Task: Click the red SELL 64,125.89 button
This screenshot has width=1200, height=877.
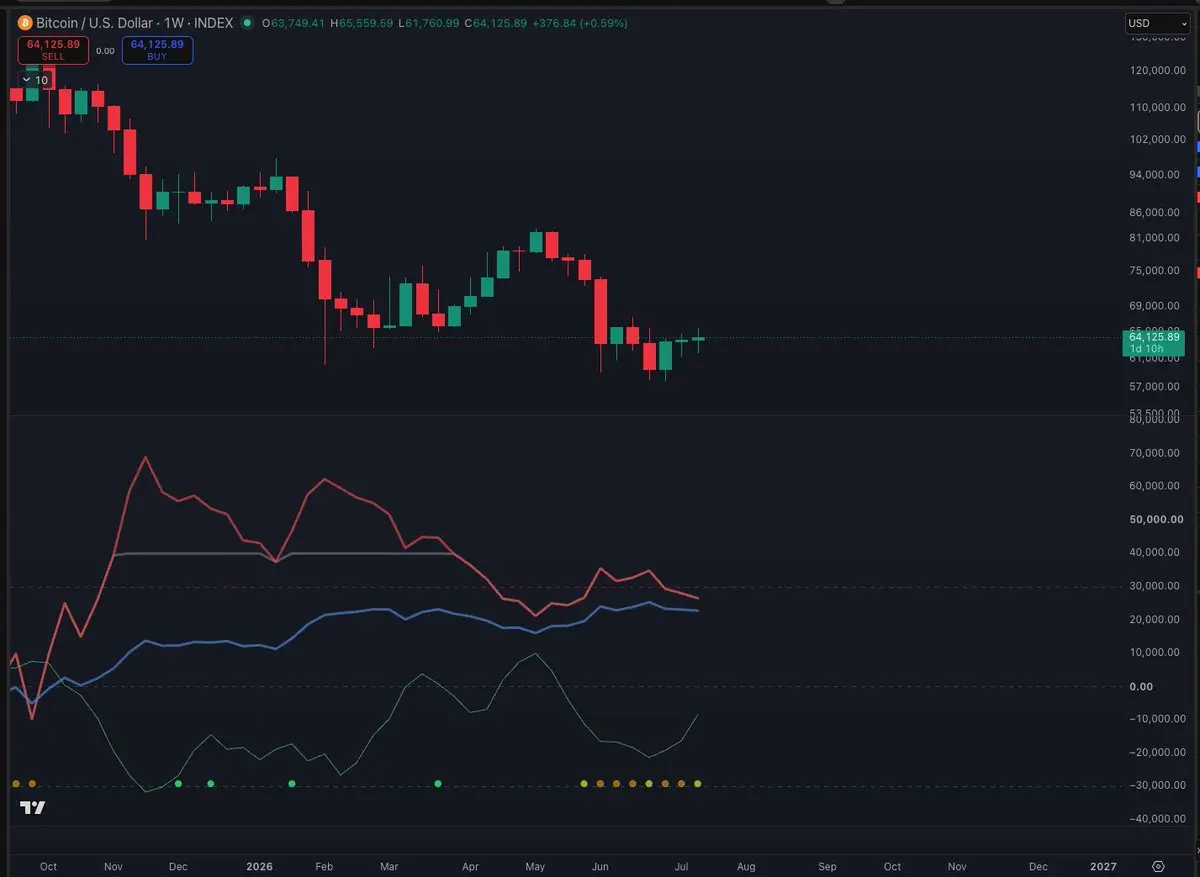Action: [53, 50]
